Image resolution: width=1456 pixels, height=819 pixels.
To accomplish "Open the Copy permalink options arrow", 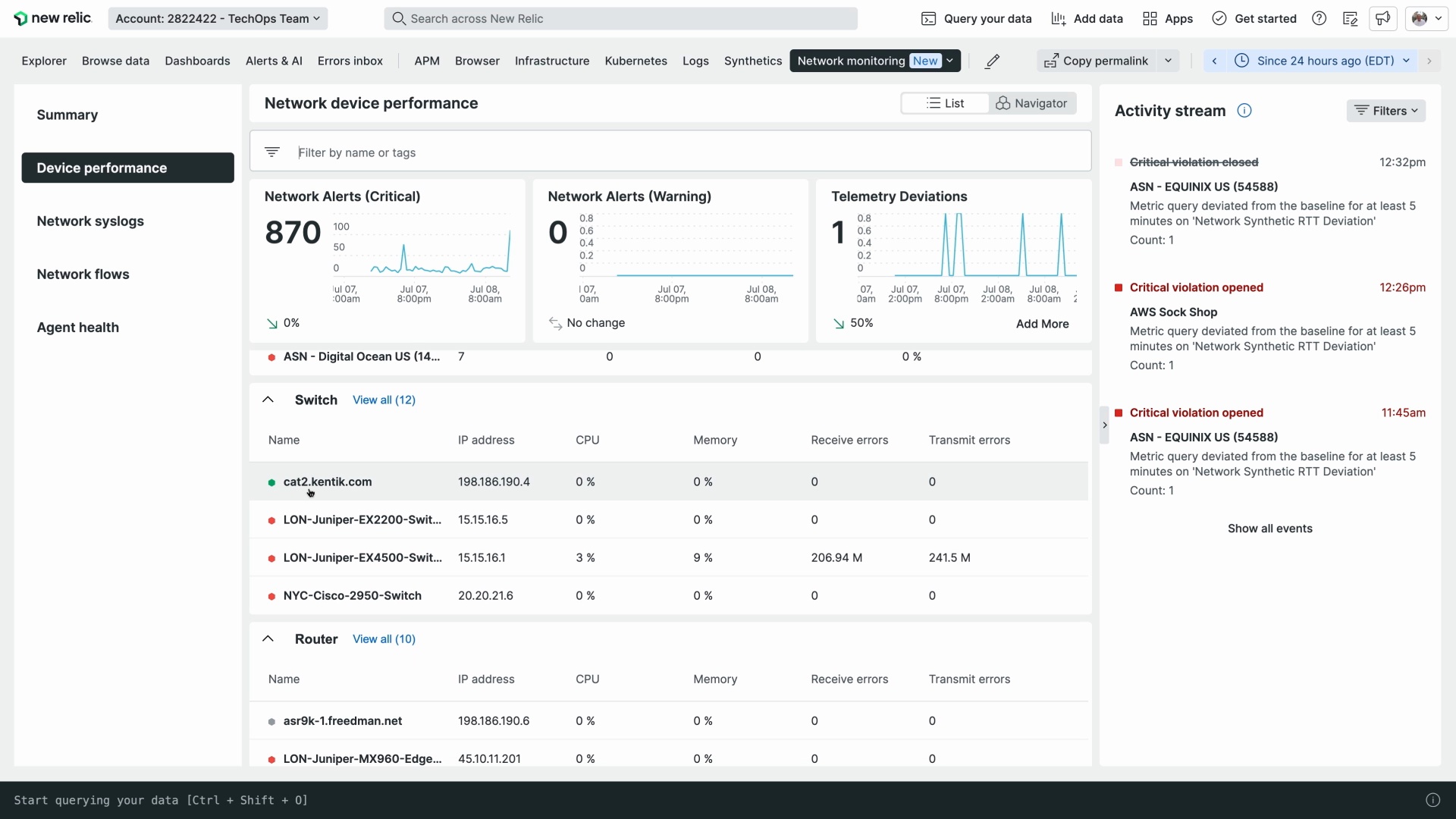I will 1169,61.
